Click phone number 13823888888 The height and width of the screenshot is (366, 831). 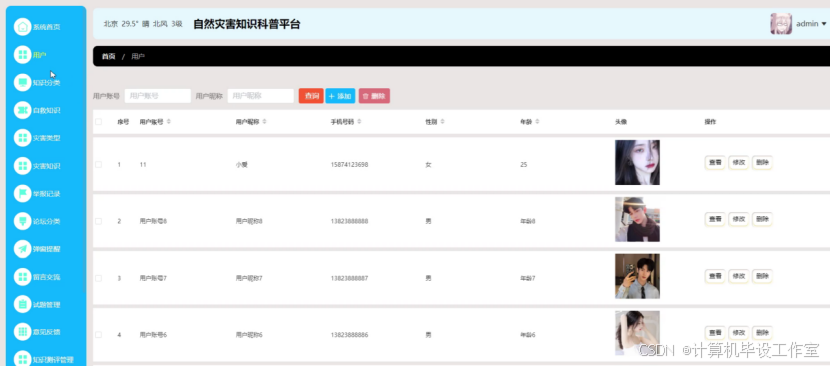pyautogui.click(x=349, y=221)
